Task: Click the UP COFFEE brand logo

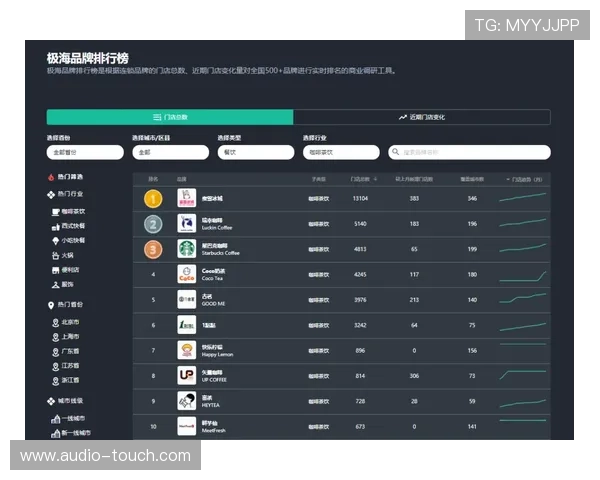Action: click(186, 375)
